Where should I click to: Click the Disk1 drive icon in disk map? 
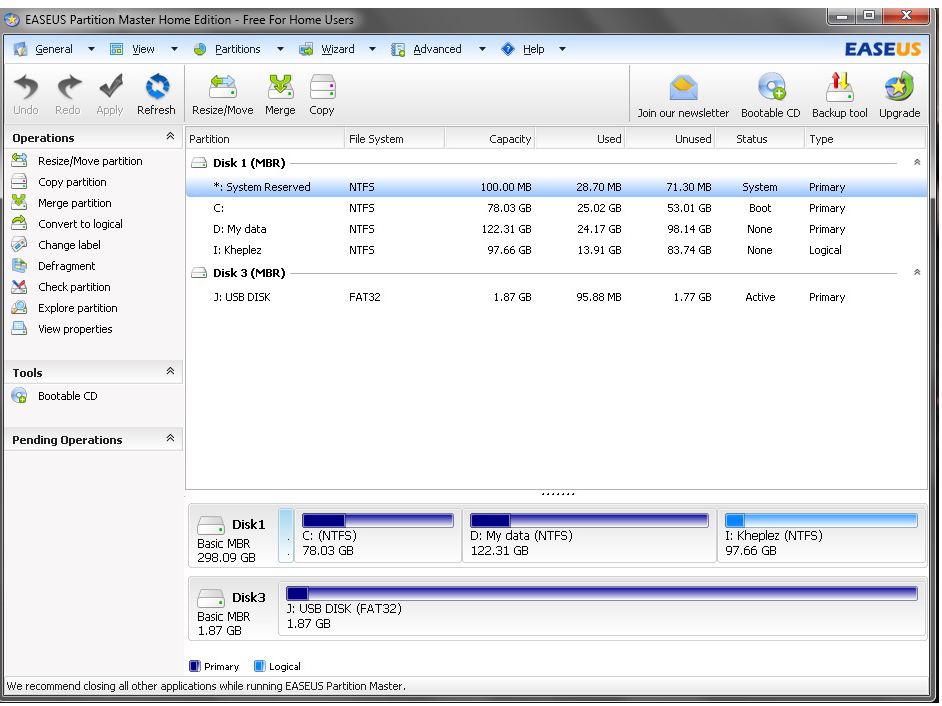coord(210,525)
